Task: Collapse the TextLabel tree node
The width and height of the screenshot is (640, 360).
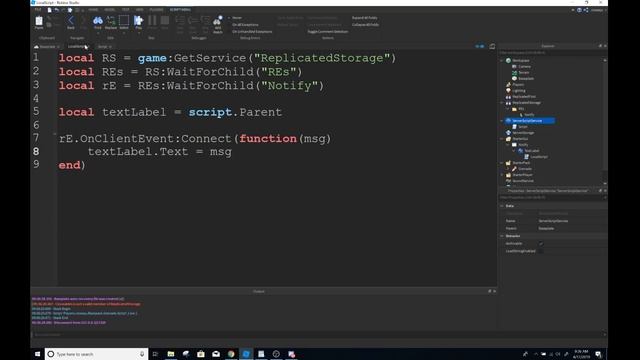Action: pos(514,151)
